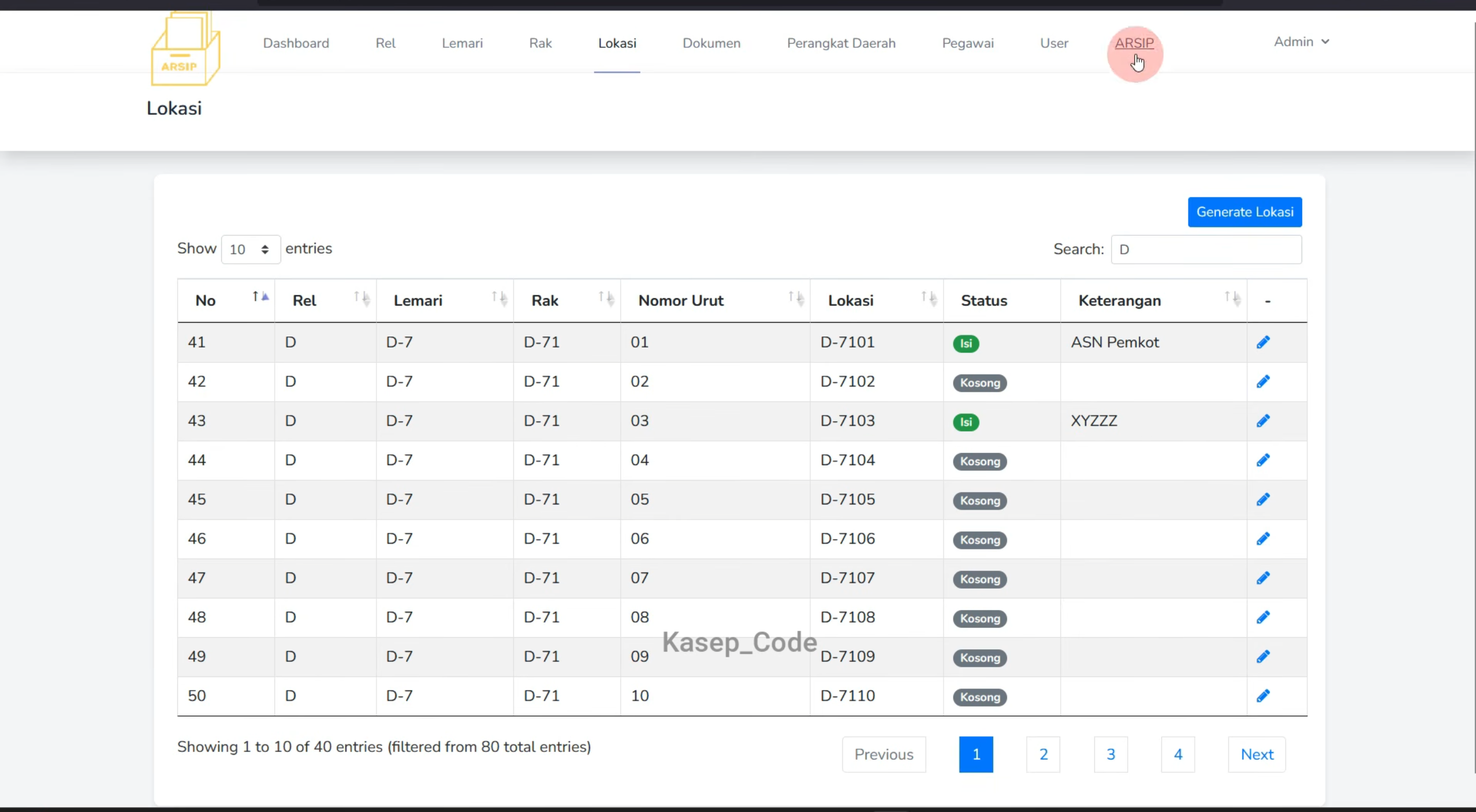Image resolution: width=1476 pixels, height=812 pixels.
Task: Sort table by the Lokasi column
Action: 877,301
